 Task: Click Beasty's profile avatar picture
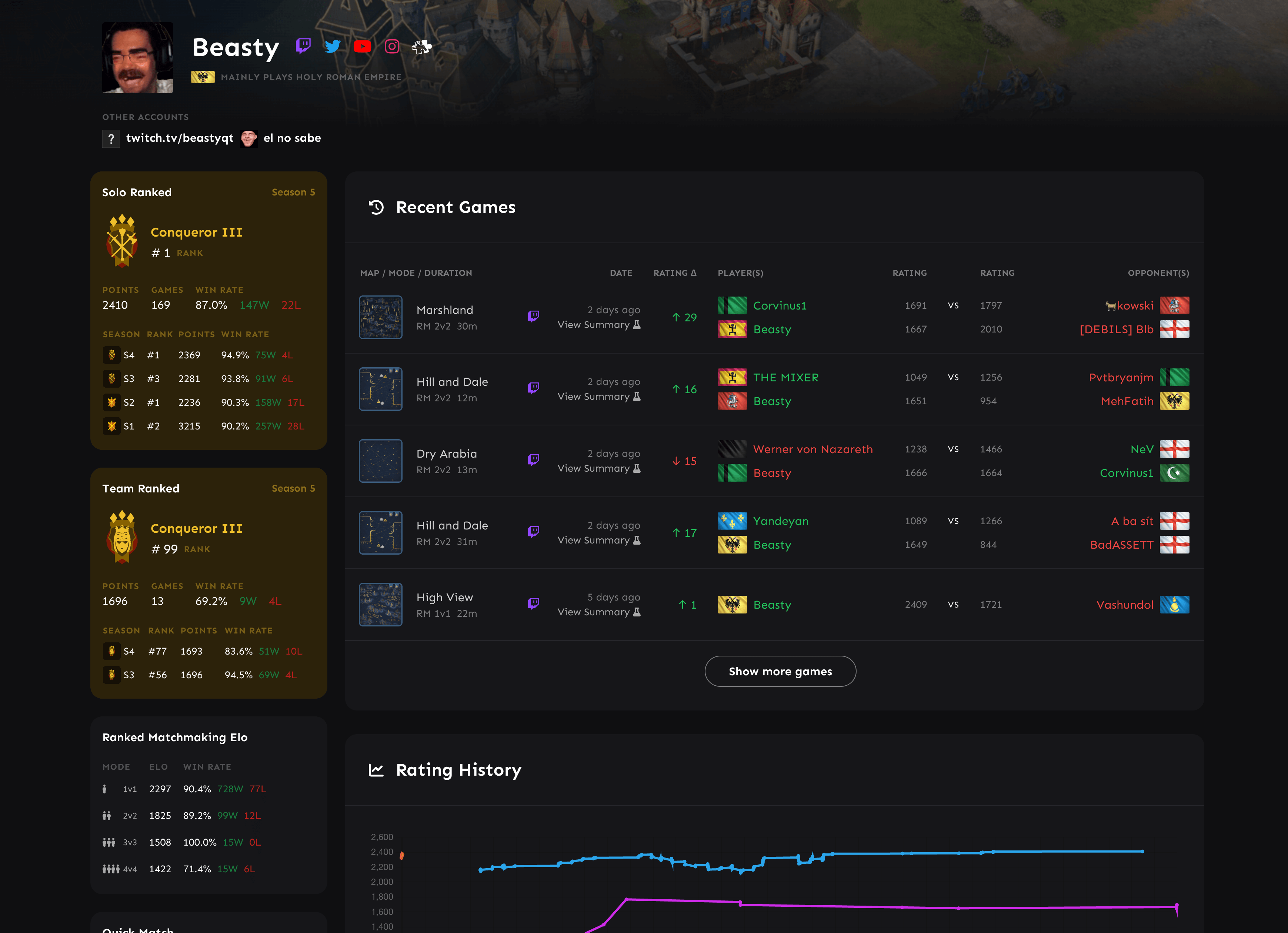click(x=137, y=58)
